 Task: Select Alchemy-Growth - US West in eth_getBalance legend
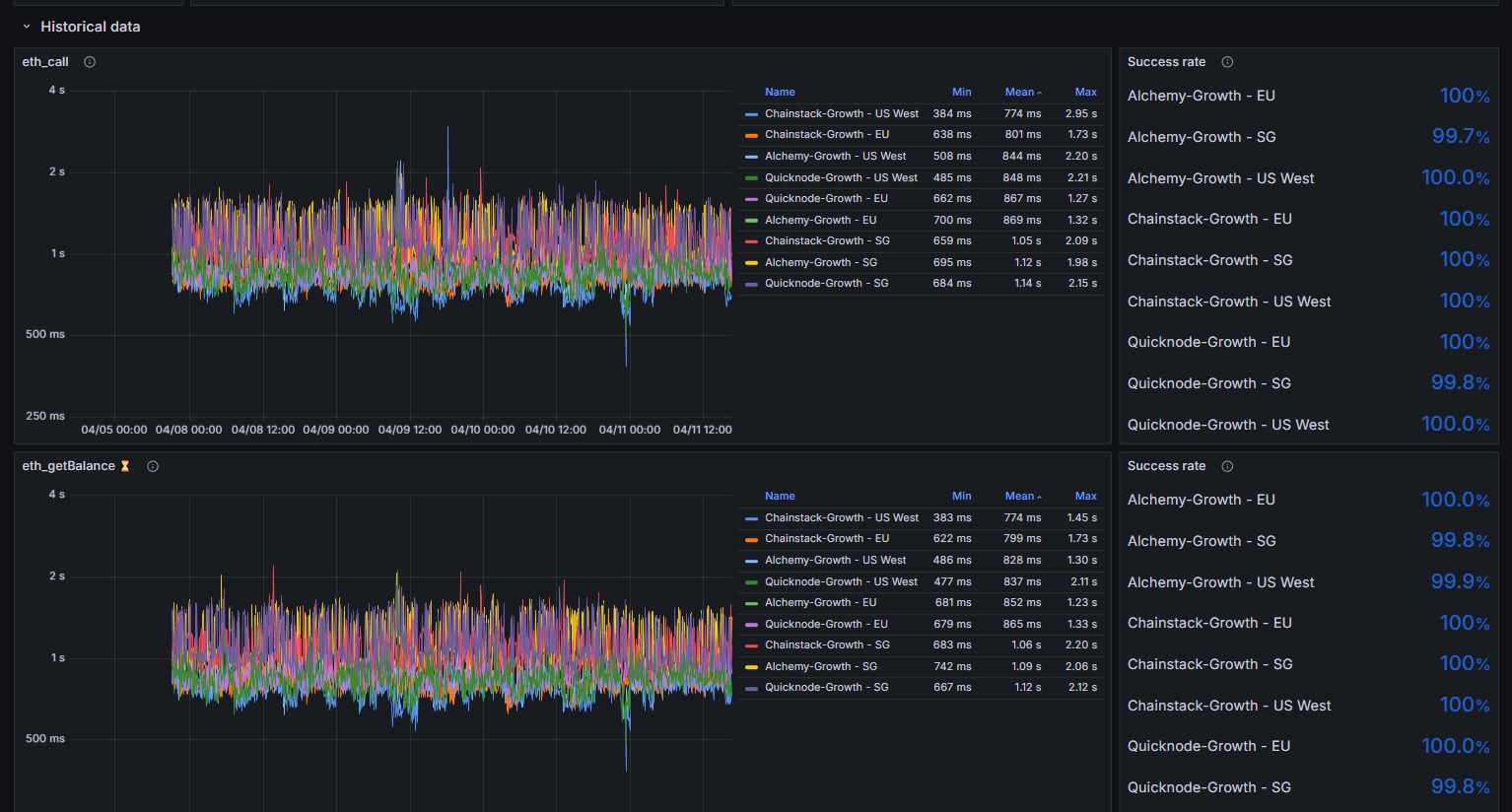836,560
